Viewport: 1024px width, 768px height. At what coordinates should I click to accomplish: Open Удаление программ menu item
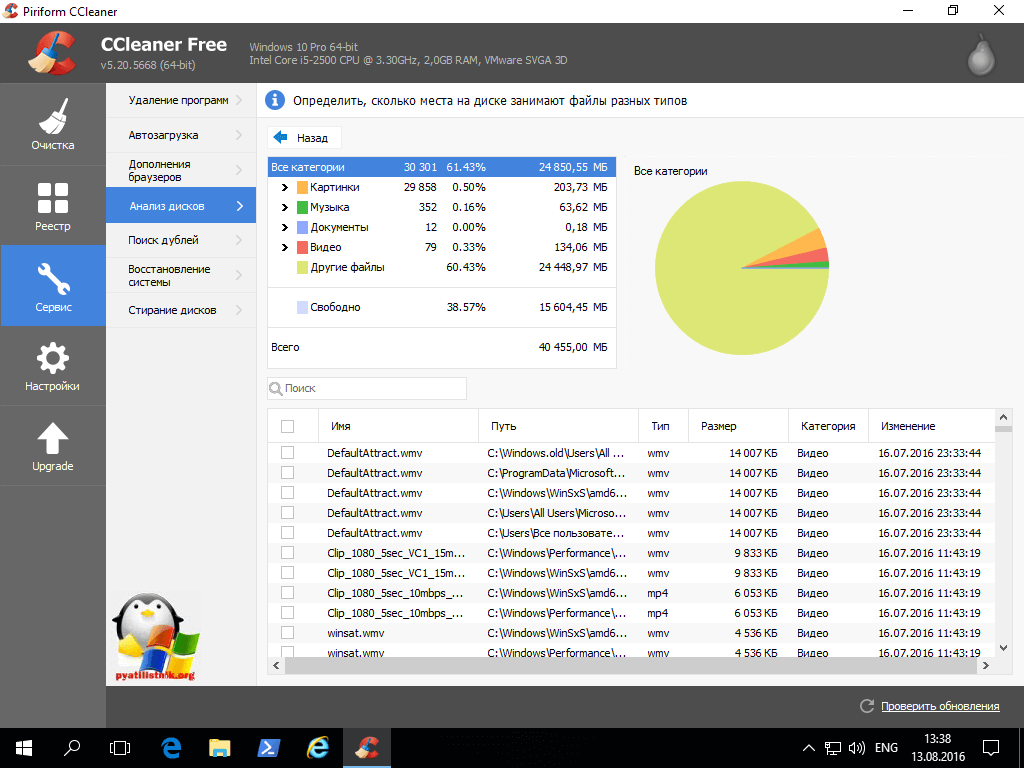[181, 100]
